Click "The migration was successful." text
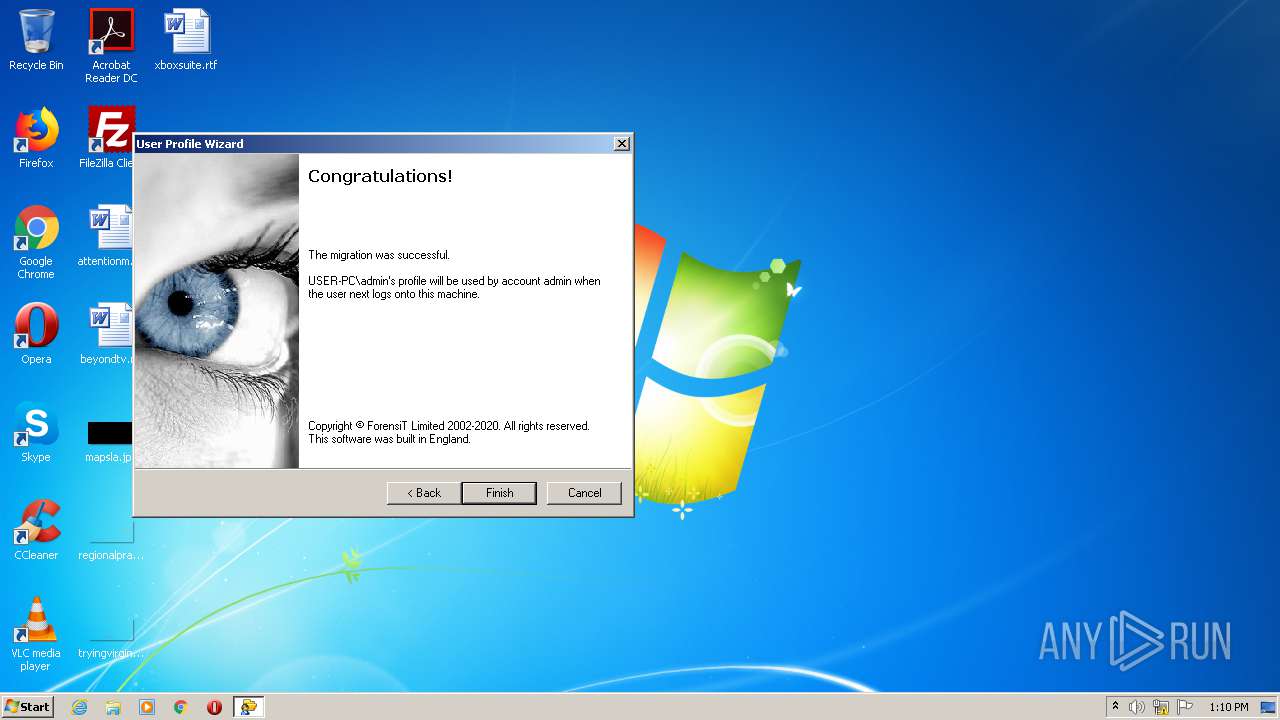The width and height of the screenshot is (1280, 720). click(x=379, y=255)
